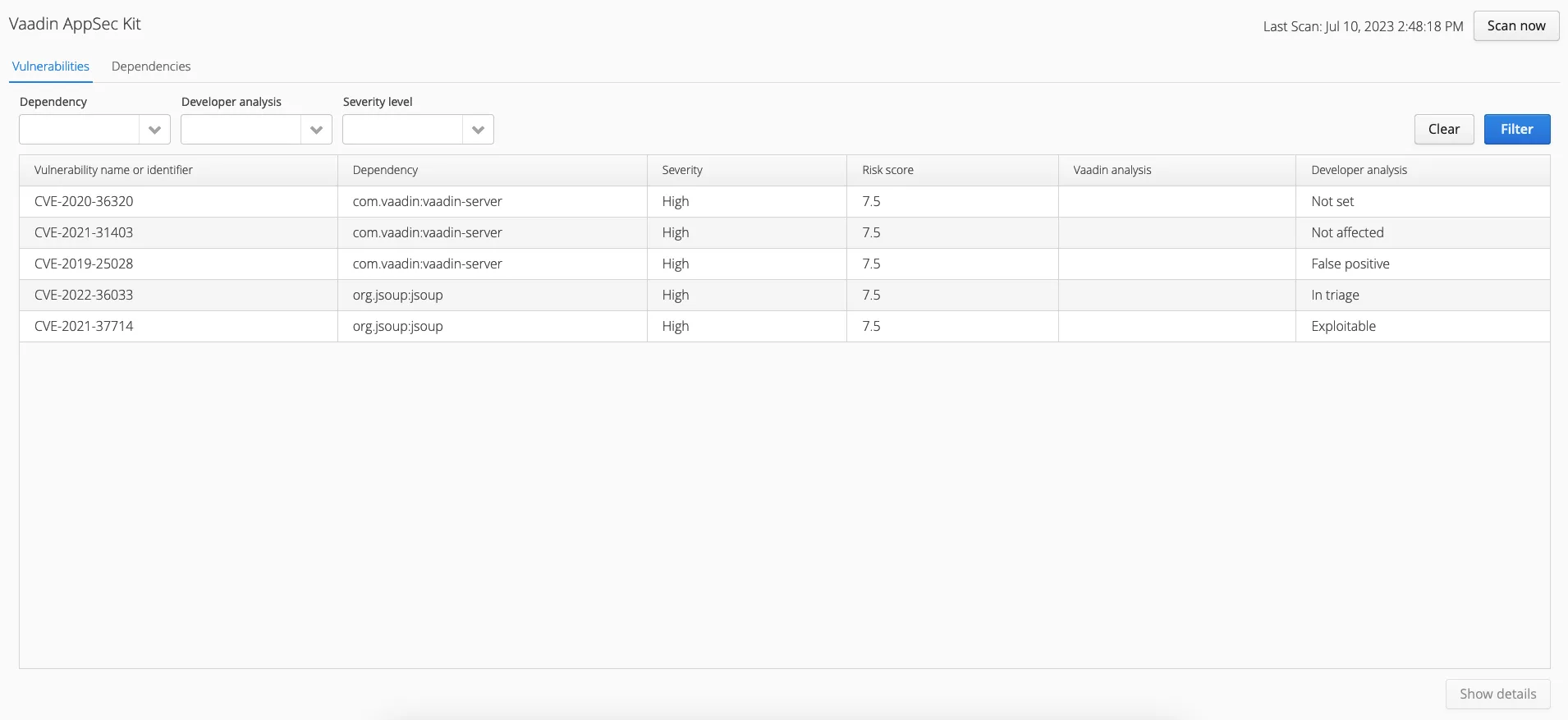Focus the Developer analysis filter input field
This screenshot has height=720, width=1568.
tap(241, 130)
